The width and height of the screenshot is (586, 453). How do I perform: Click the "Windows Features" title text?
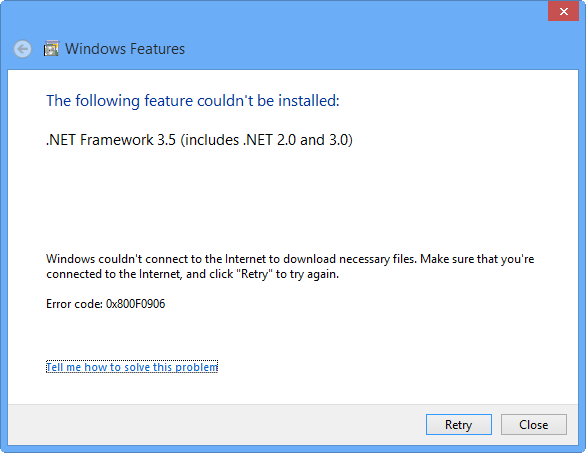[125, 49]
